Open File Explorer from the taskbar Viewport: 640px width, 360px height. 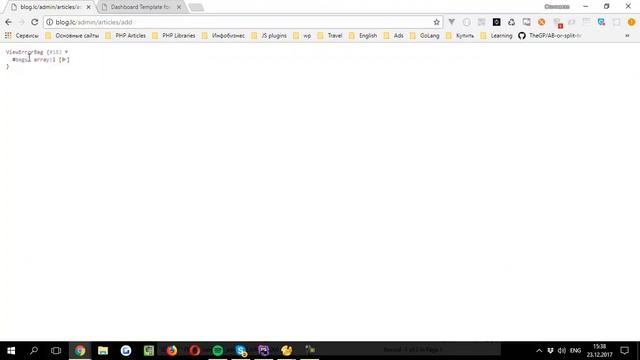tap(103, 350)
